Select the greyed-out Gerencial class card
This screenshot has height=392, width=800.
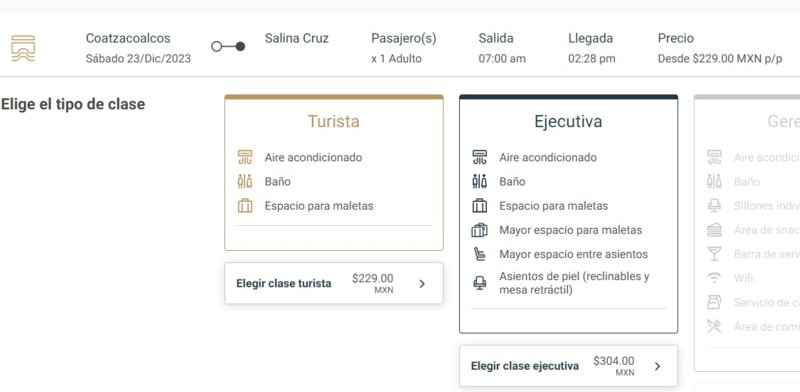point(747,233)
